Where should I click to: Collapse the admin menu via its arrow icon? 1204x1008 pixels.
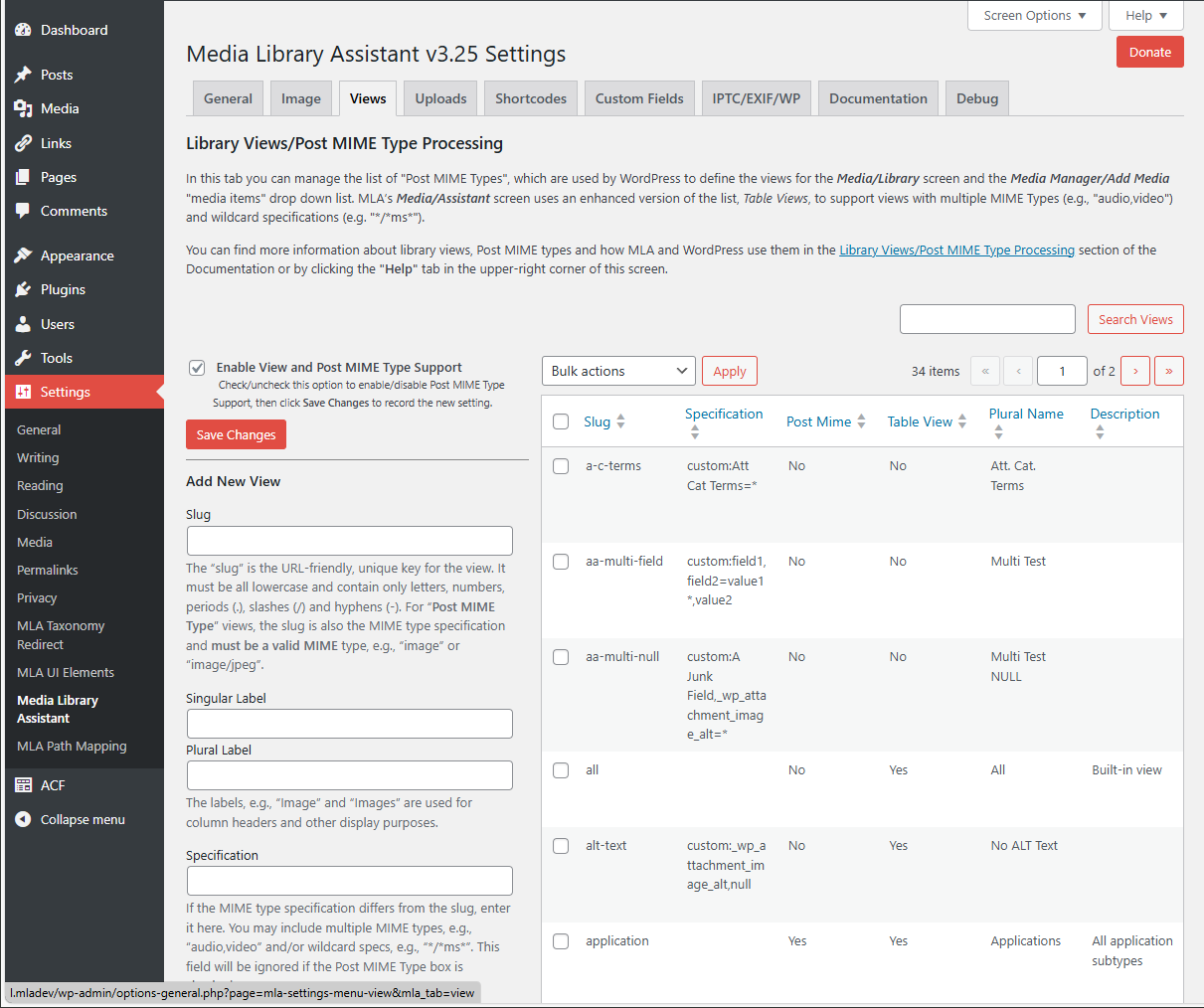[x=24, y=819]
